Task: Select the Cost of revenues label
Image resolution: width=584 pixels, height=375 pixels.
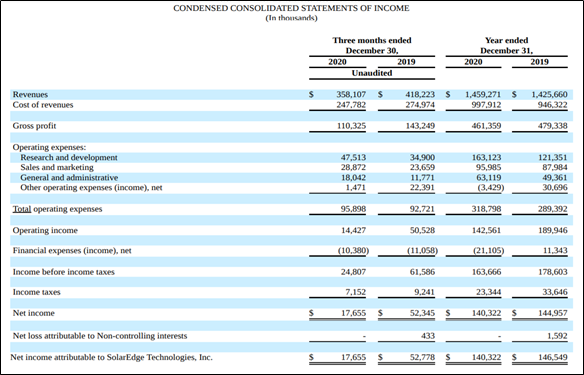Action: [x=43, y=105]
